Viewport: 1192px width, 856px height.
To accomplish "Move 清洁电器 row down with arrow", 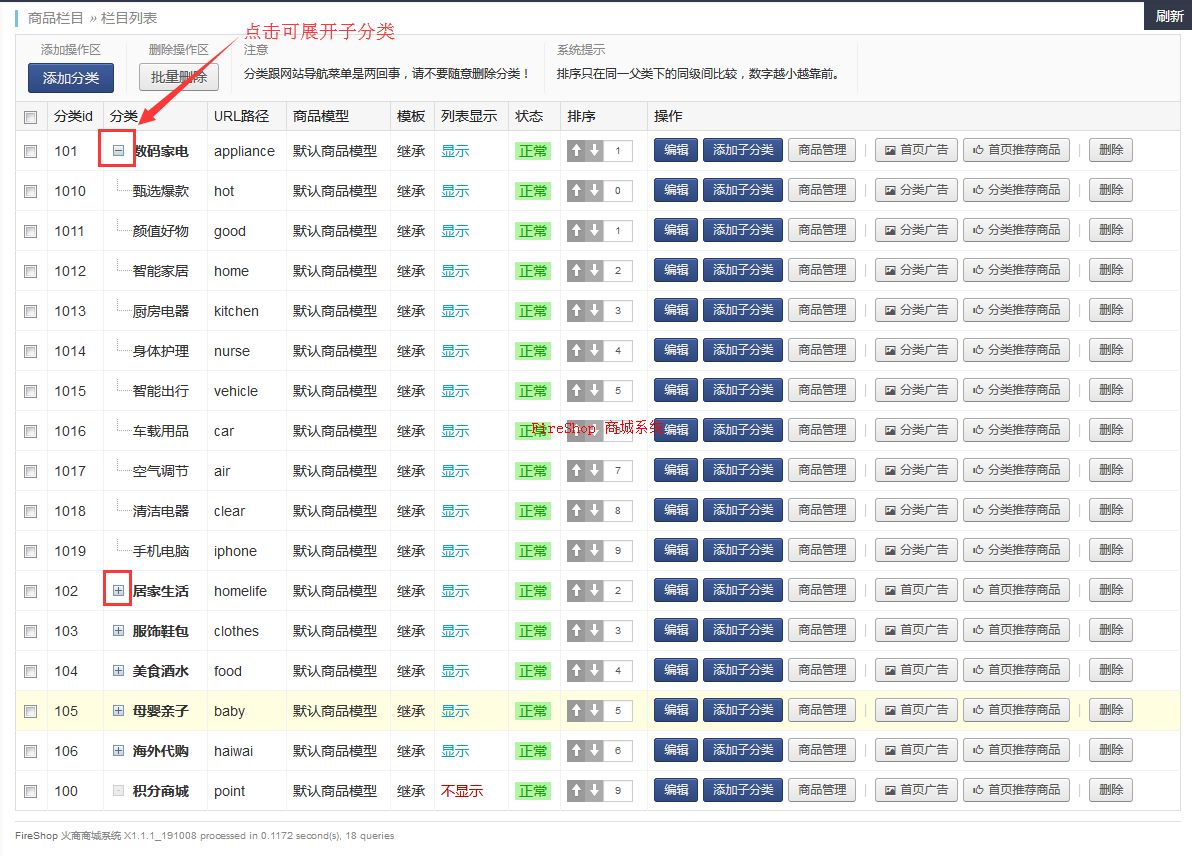I will 594,511.
